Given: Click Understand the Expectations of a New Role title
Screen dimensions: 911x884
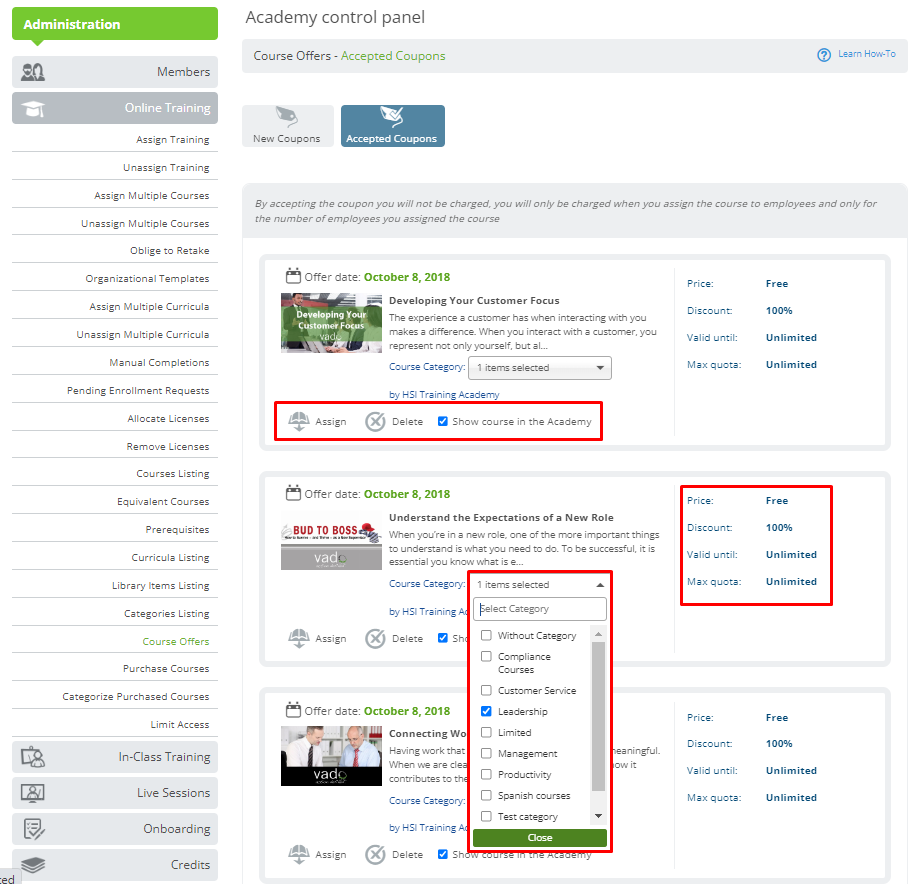Looking at the screenshot, I should point(501,518).
